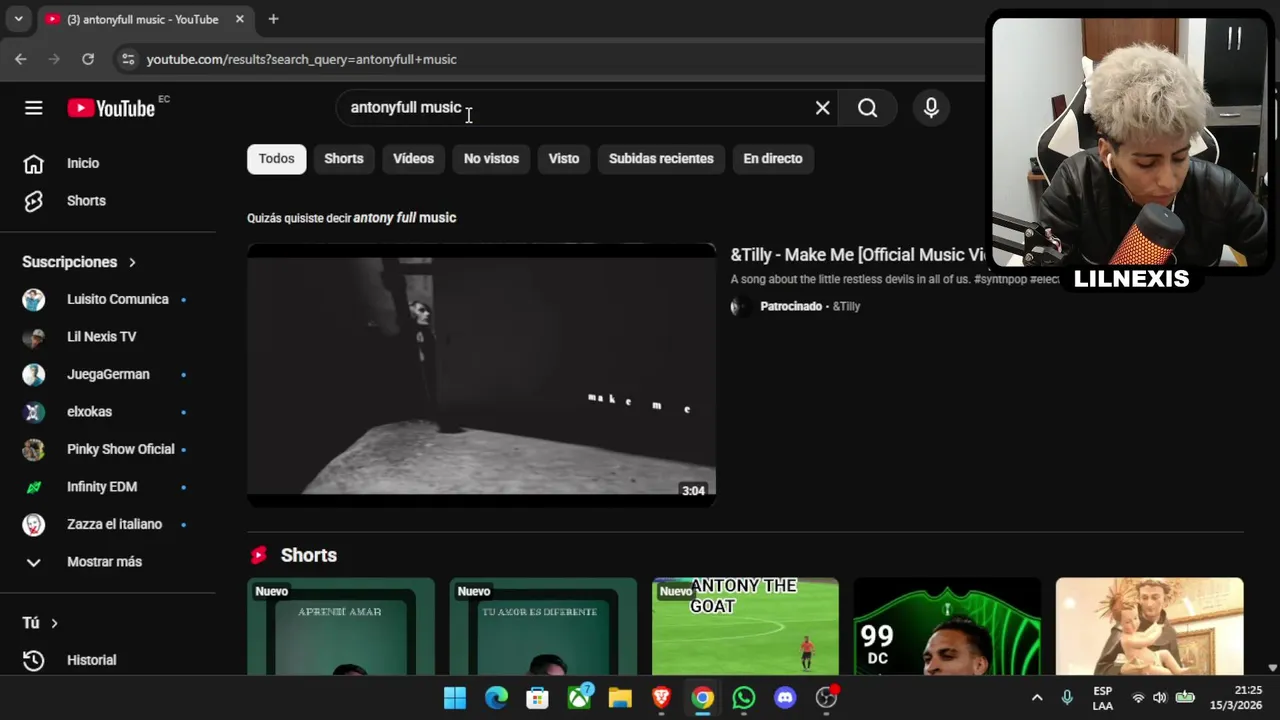Open the YouTube hamburger guide menu

pos(34,108)
